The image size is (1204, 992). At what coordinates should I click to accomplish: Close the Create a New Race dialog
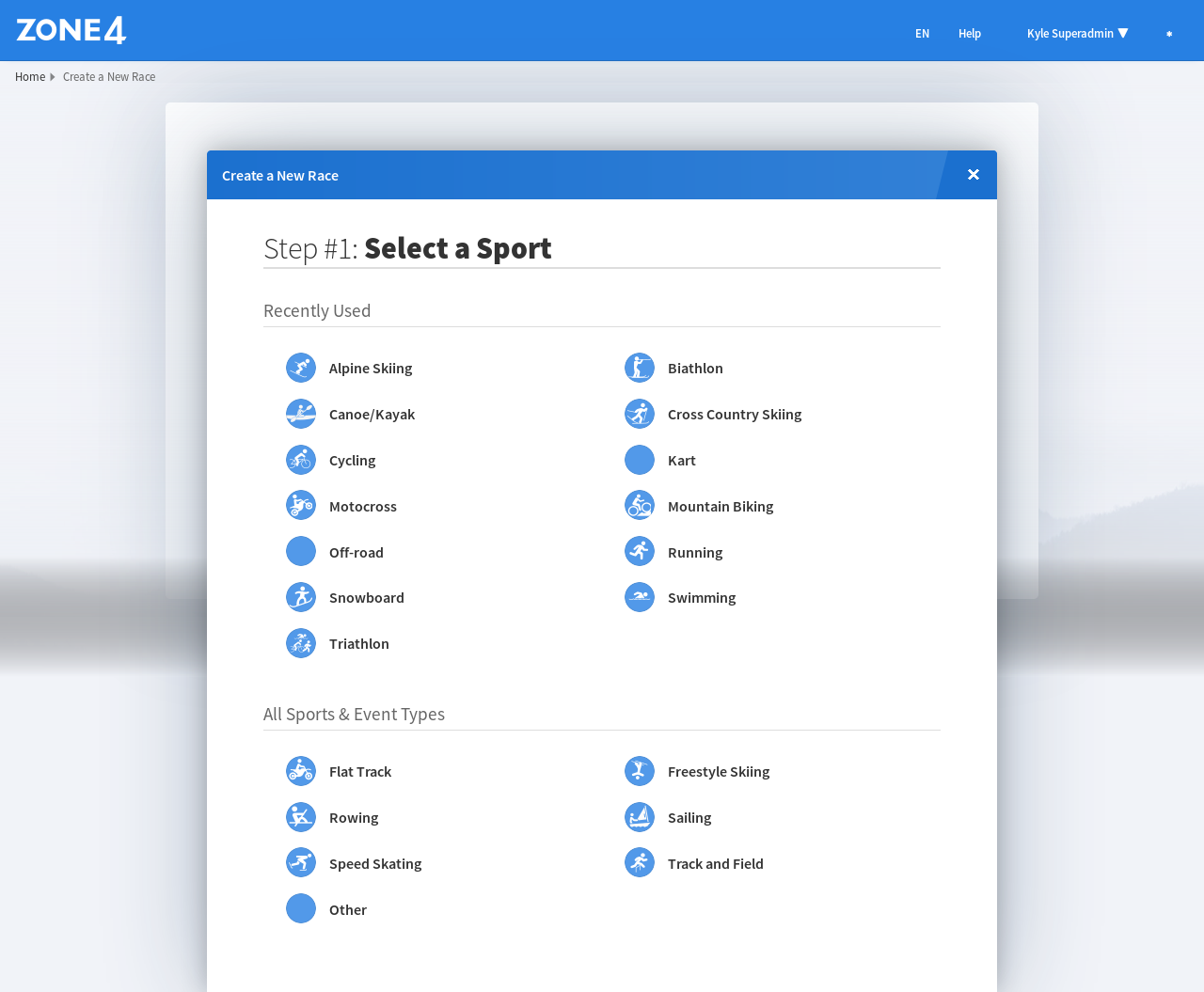(974, 175)
